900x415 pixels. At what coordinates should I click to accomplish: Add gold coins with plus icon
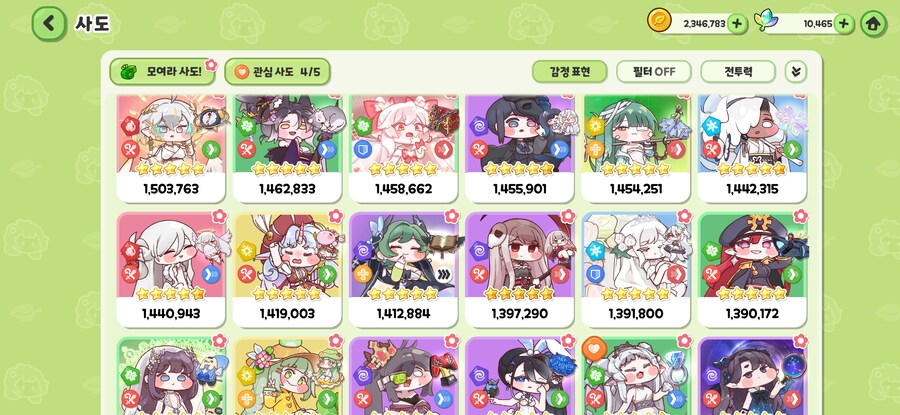[x=737, y=24]
